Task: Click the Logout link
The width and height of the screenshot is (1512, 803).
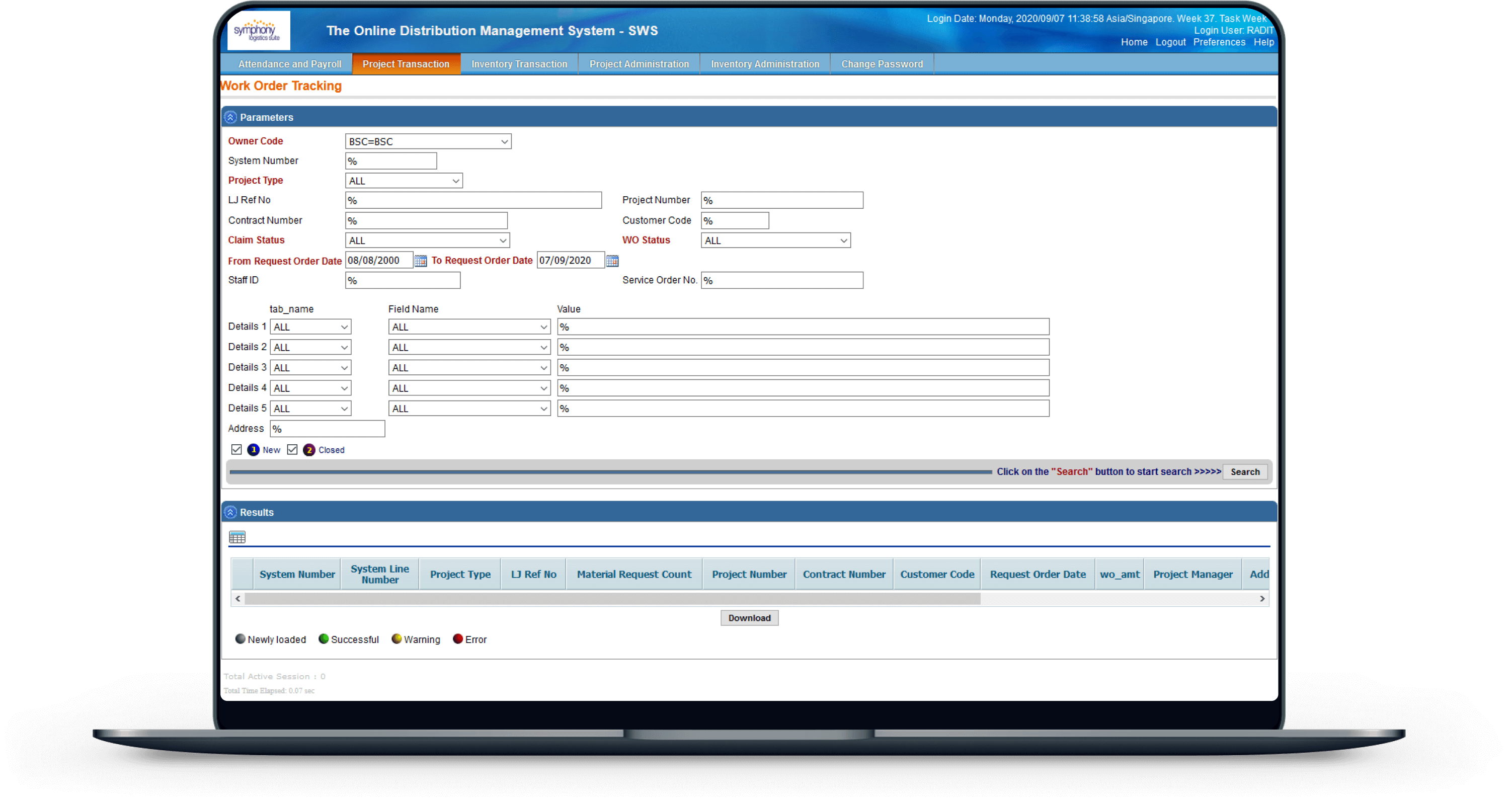Action: coord(1170,42)
